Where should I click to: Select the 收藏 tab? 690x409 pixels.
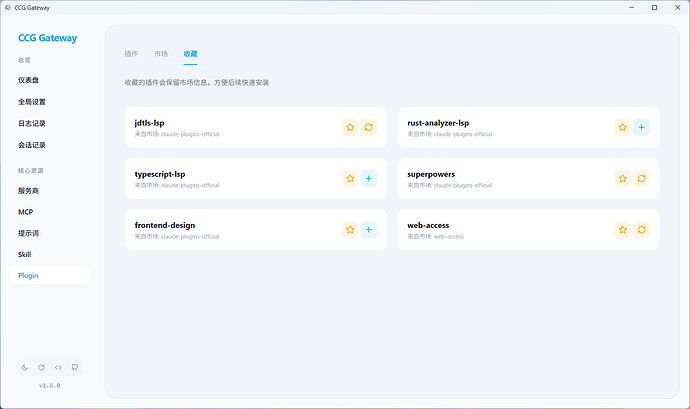[191, 54]
